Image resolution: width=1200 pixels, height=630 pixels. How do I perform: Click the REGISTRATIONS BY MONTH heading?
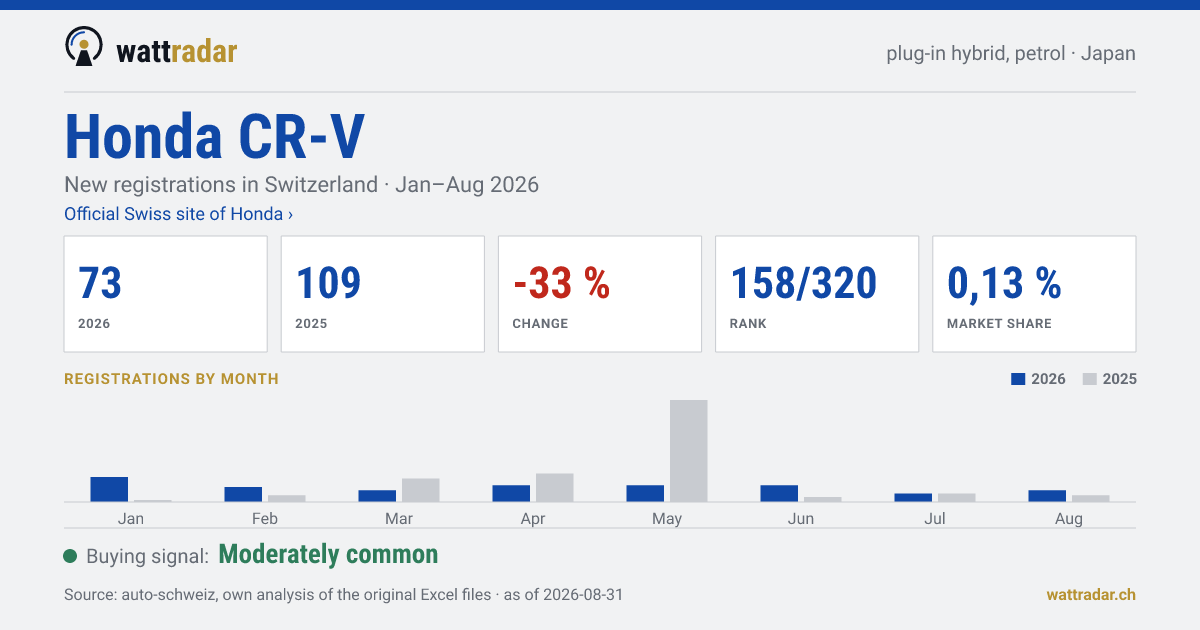click(171, 379)
